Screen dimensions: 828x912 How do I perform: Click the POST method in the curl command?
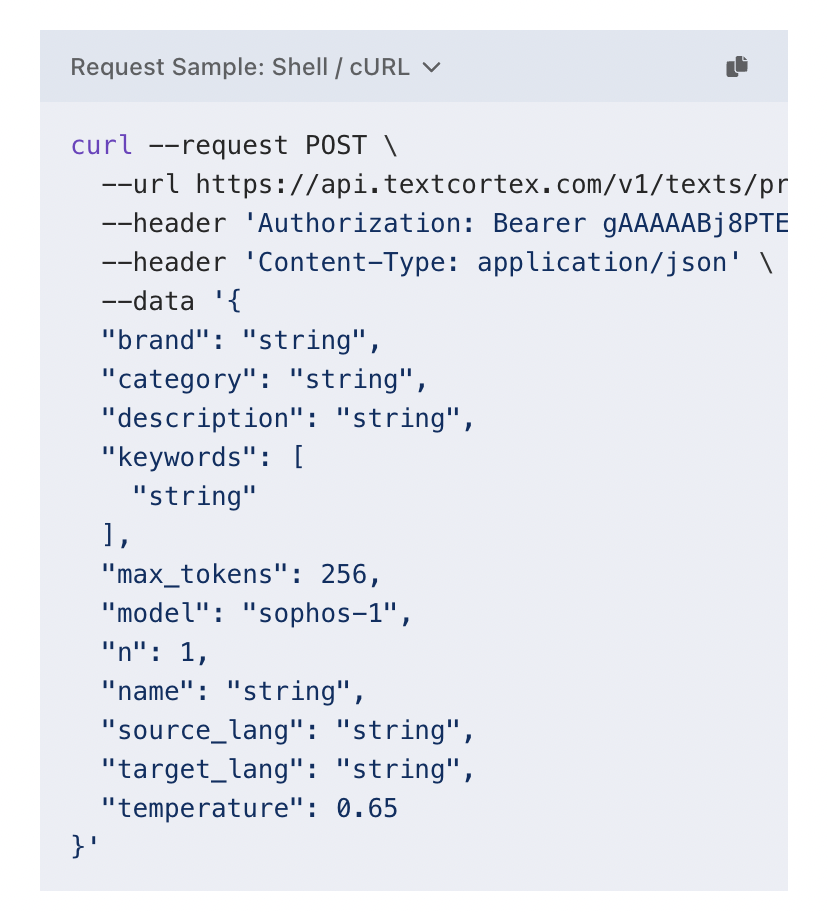[335, 145]
